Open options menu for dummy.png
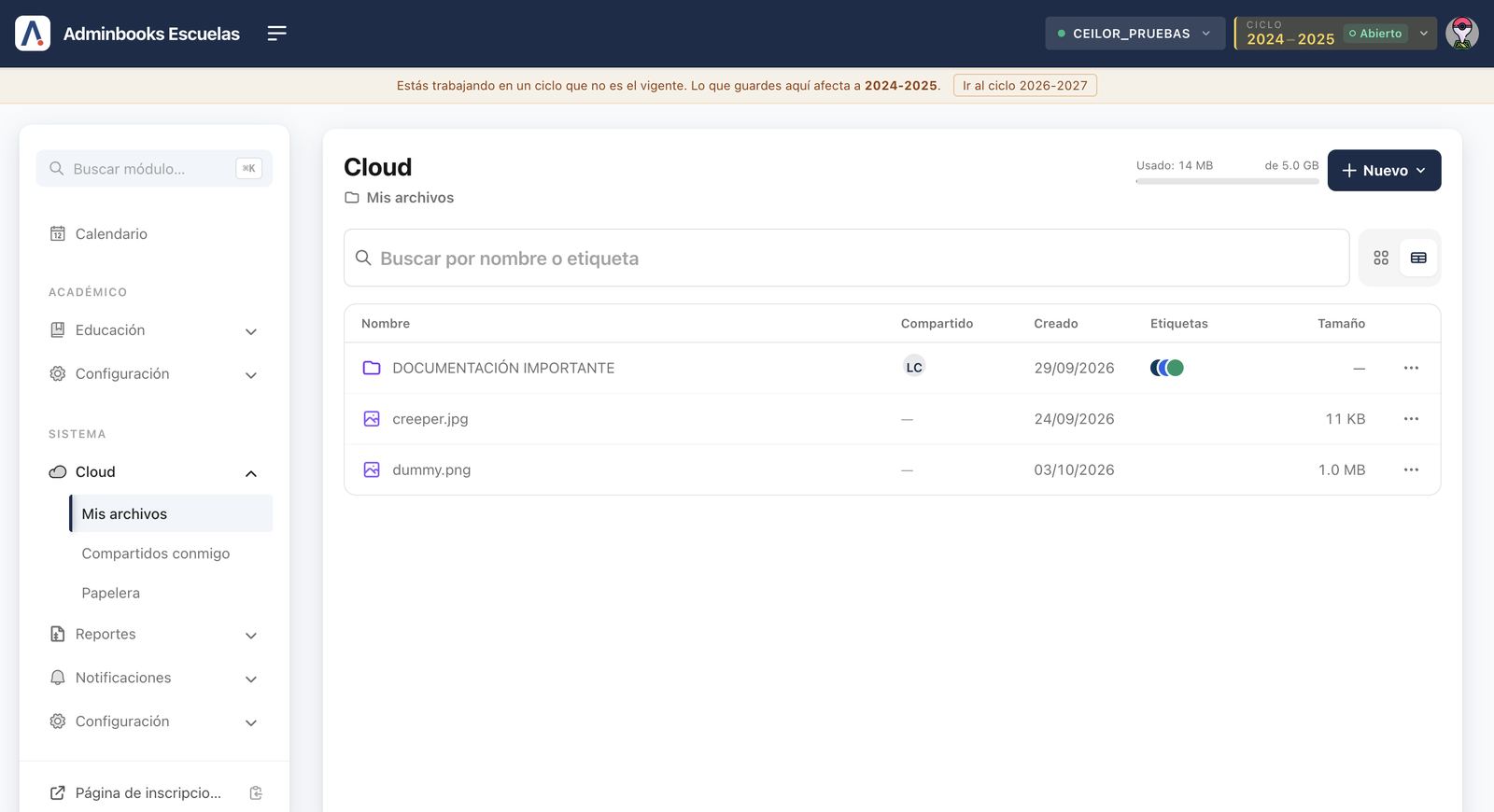 pyautogui.click(x=1411, y=469)
